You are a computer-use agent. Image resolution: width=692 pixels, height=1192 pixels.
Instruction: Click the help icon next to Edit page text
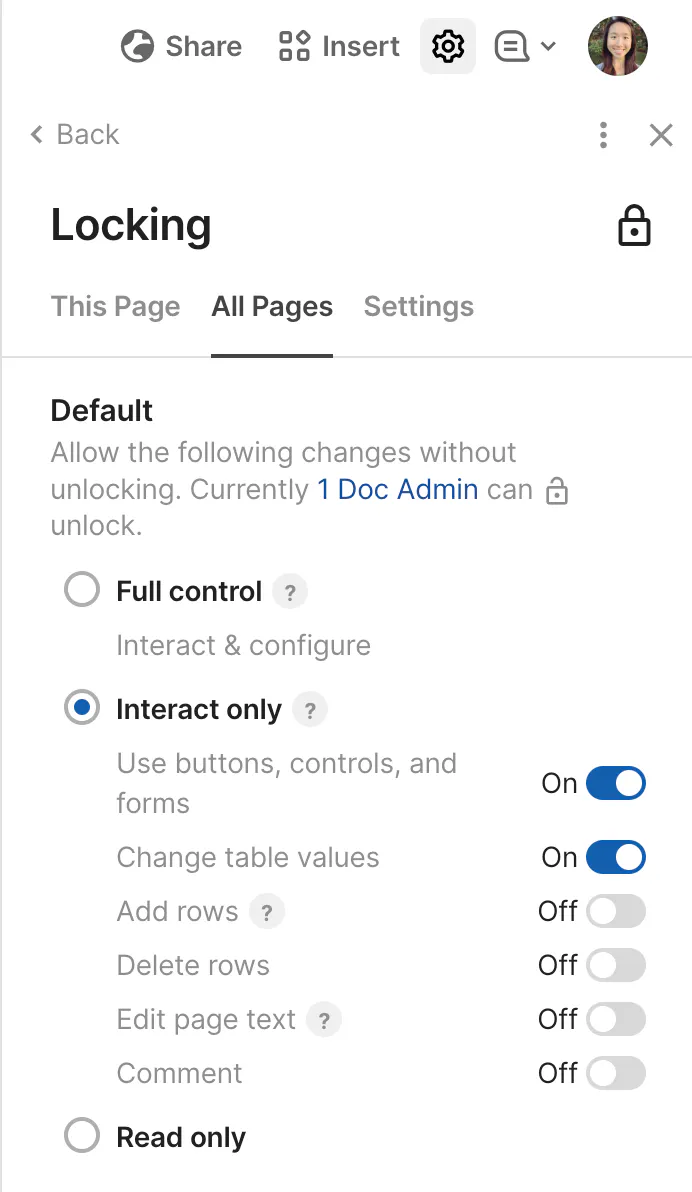pos(324,1020)
